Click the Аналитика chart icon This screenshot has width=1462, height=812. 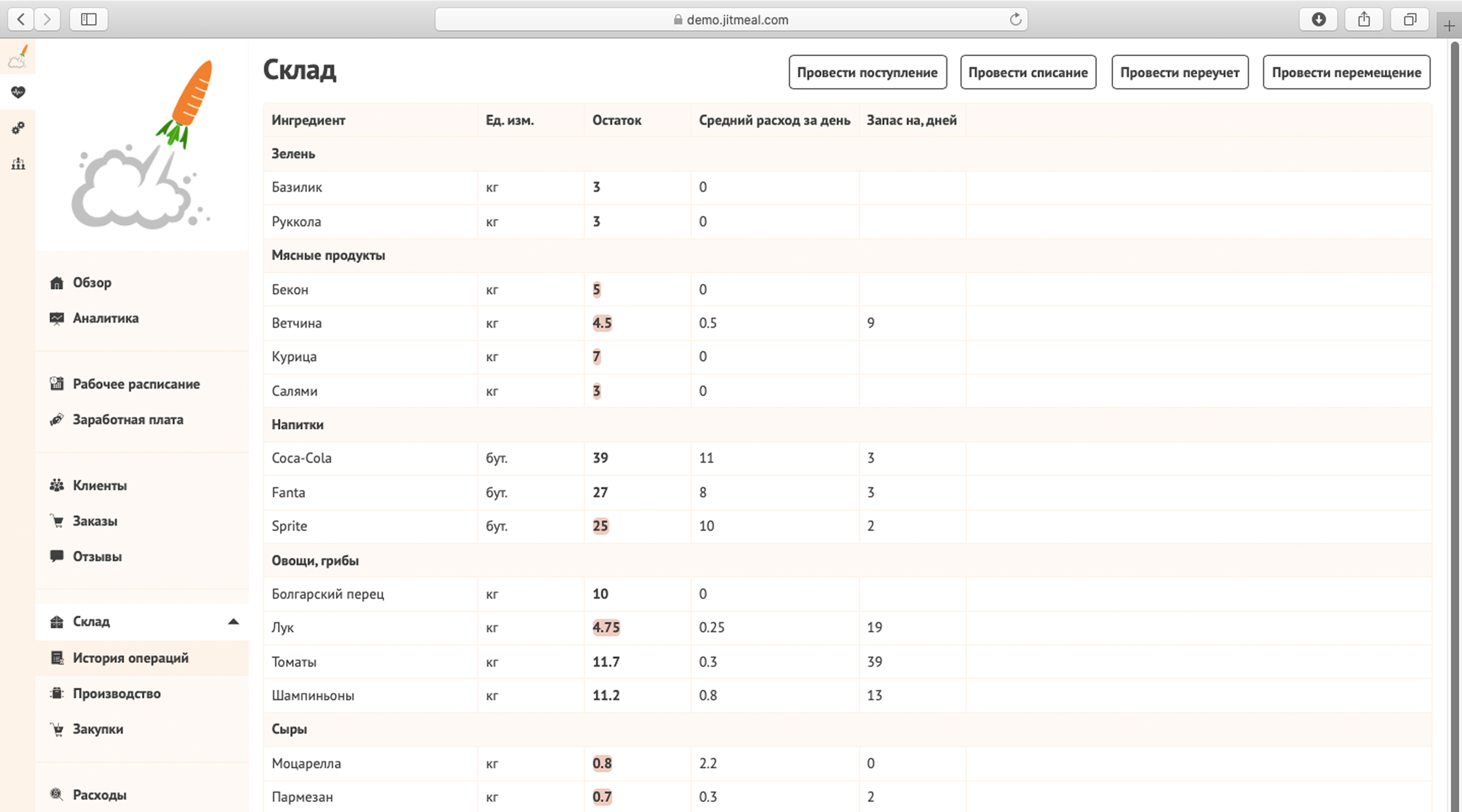[x=57, y=318]
